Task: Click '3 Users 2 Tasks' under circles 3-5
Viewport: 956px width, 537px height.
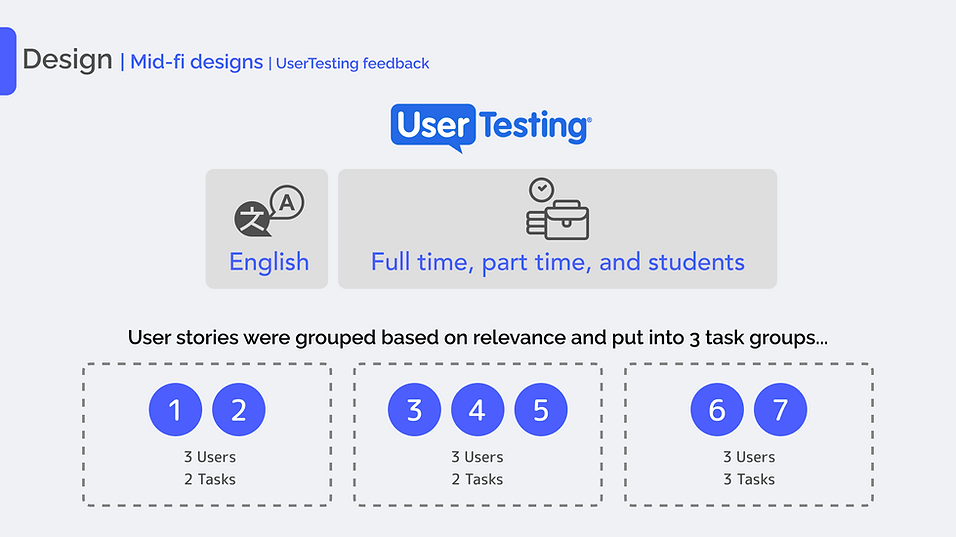Action: (x=477, y=468)
